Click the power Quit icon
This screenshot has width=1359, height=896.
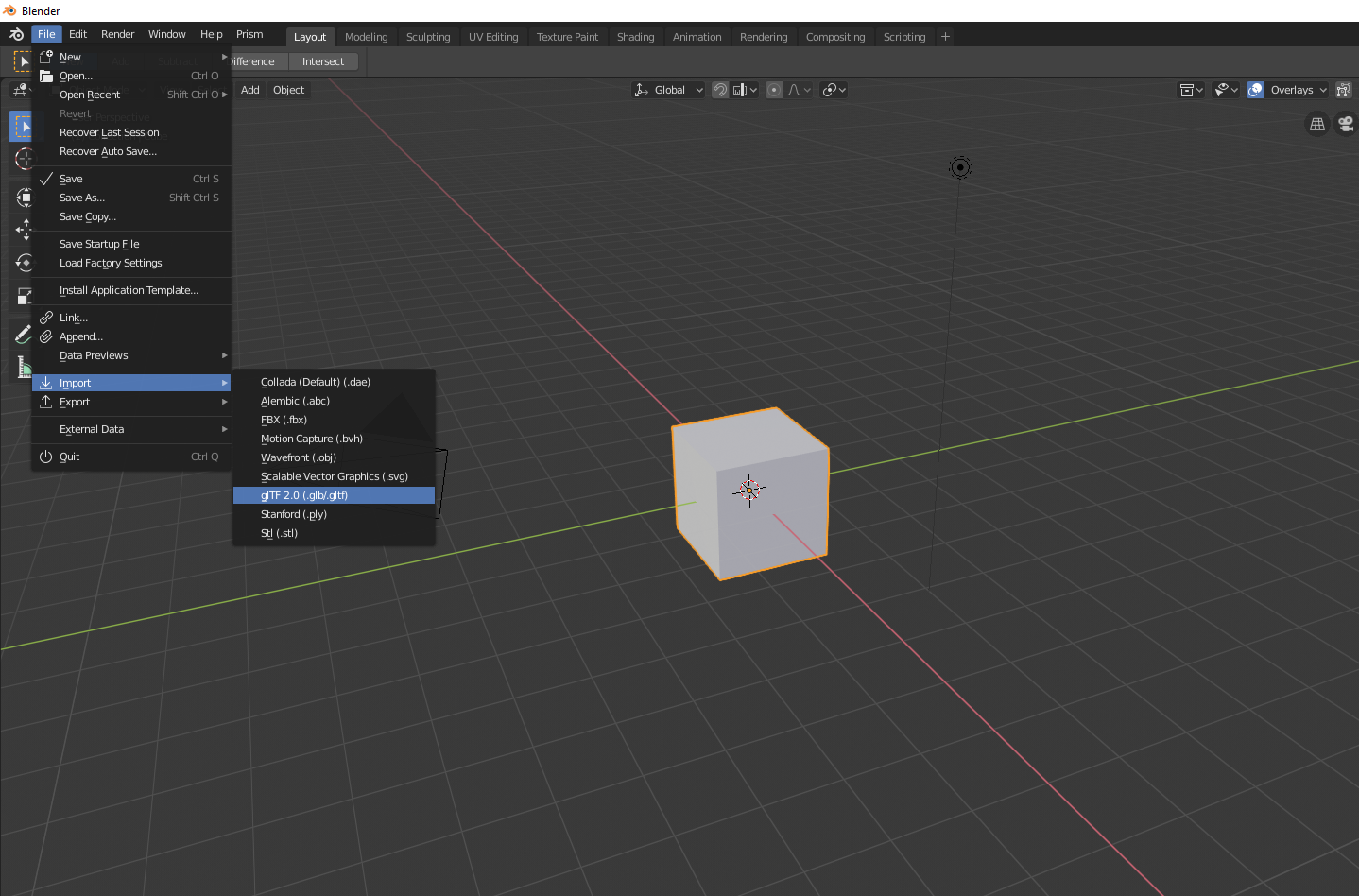46,457
